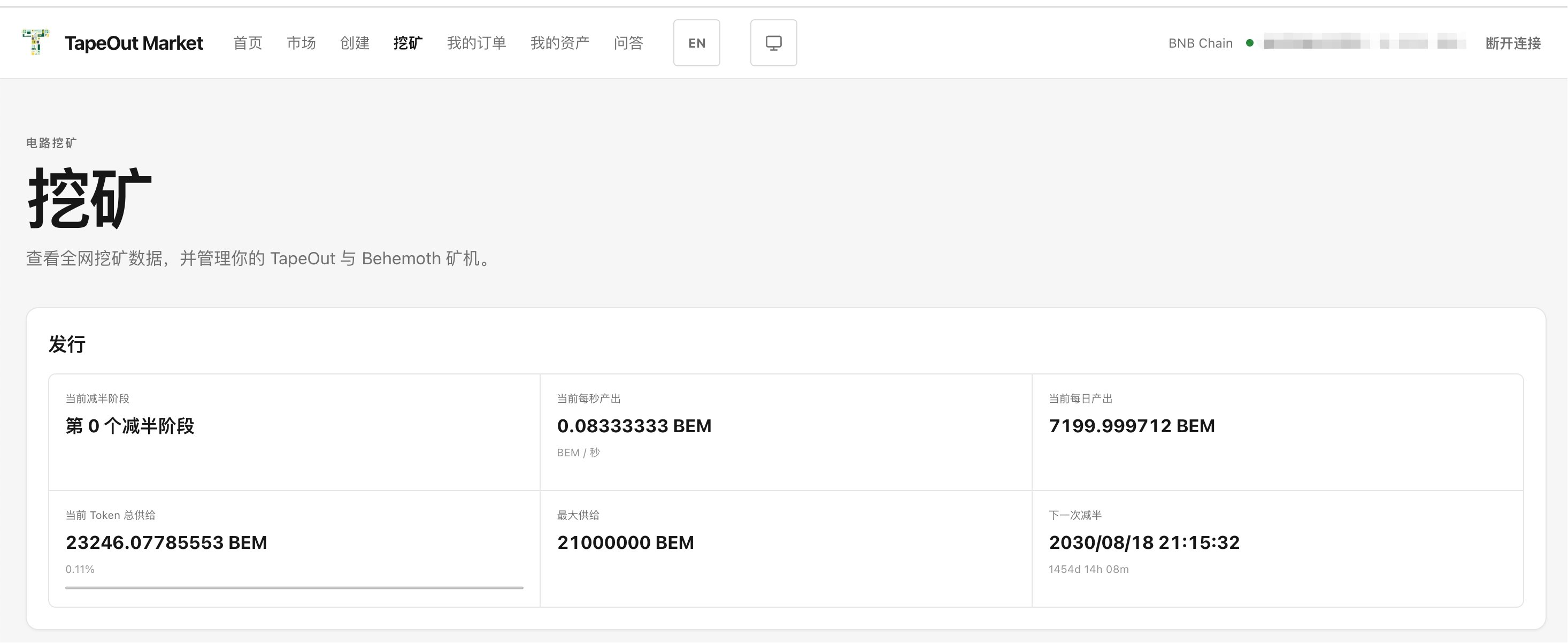This screenshot has width=1568, height=643.
Task: Open the 首页 home page
Action: pos(248,43)
